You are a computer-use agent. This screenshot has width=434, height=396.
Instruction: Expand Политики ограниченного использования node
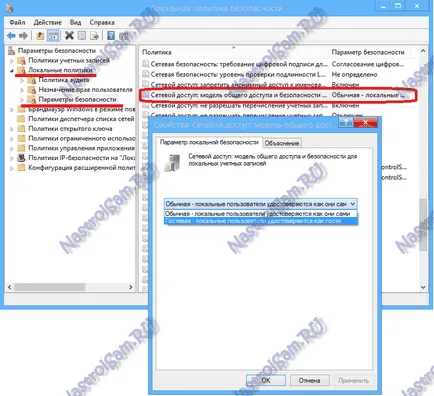pyautogui.click(x=12, y=138)
